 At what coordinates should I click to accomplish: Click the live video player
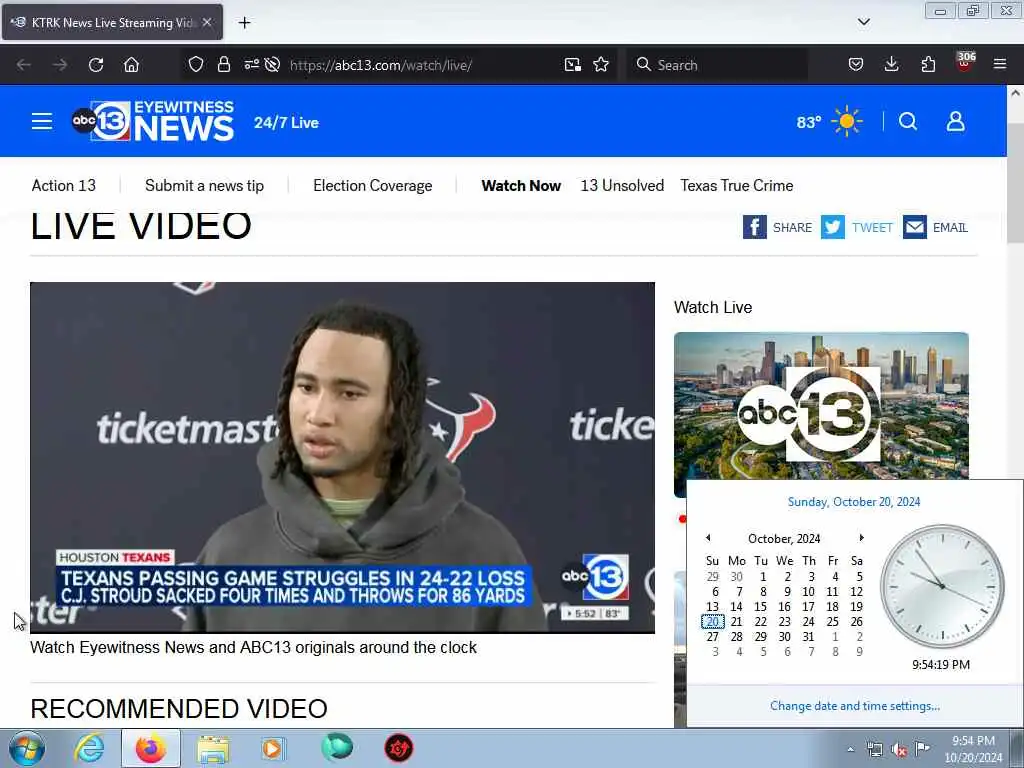coord(342,457)
